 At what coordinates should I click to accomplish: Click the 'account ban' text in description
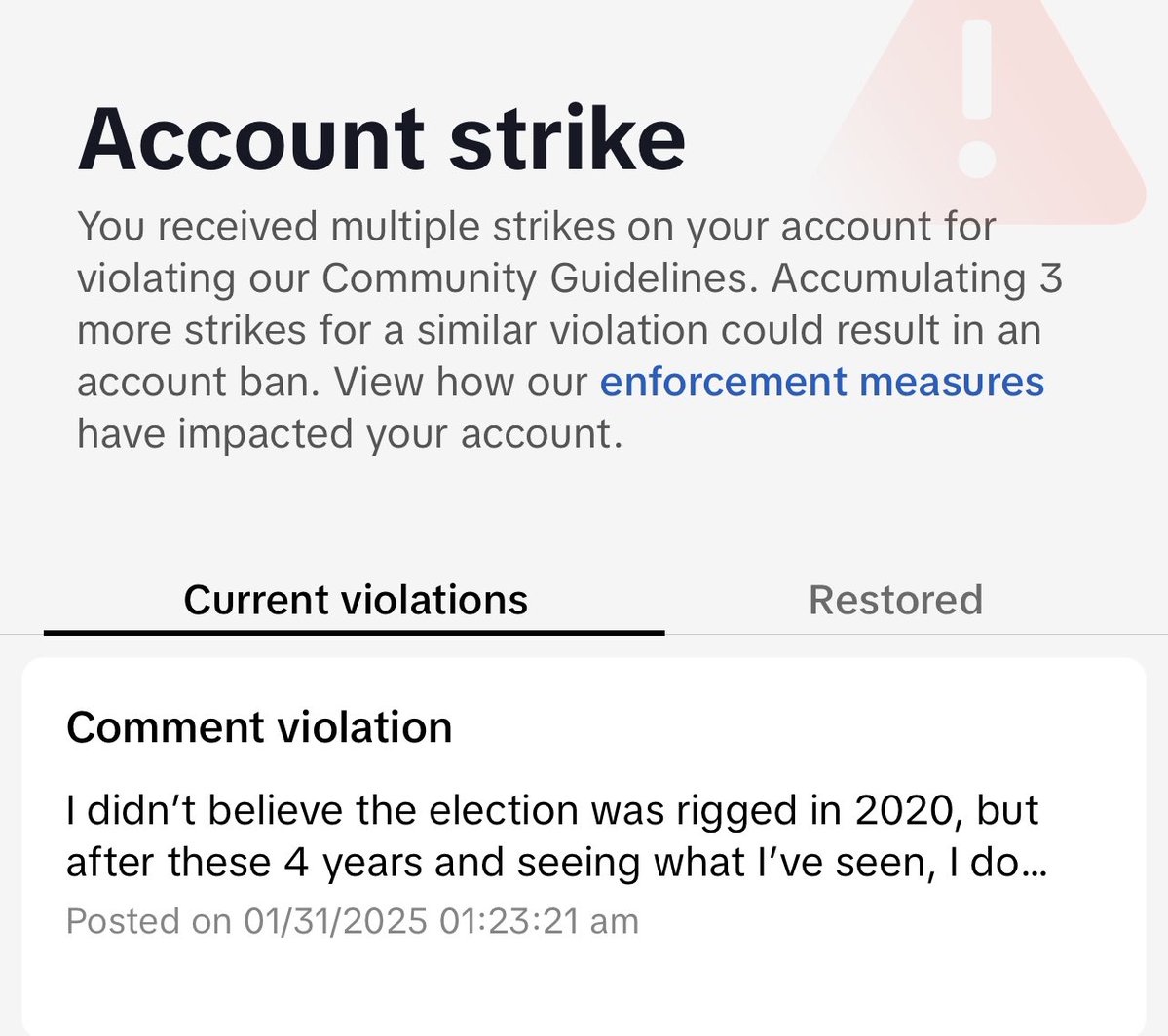pos(198,383)
